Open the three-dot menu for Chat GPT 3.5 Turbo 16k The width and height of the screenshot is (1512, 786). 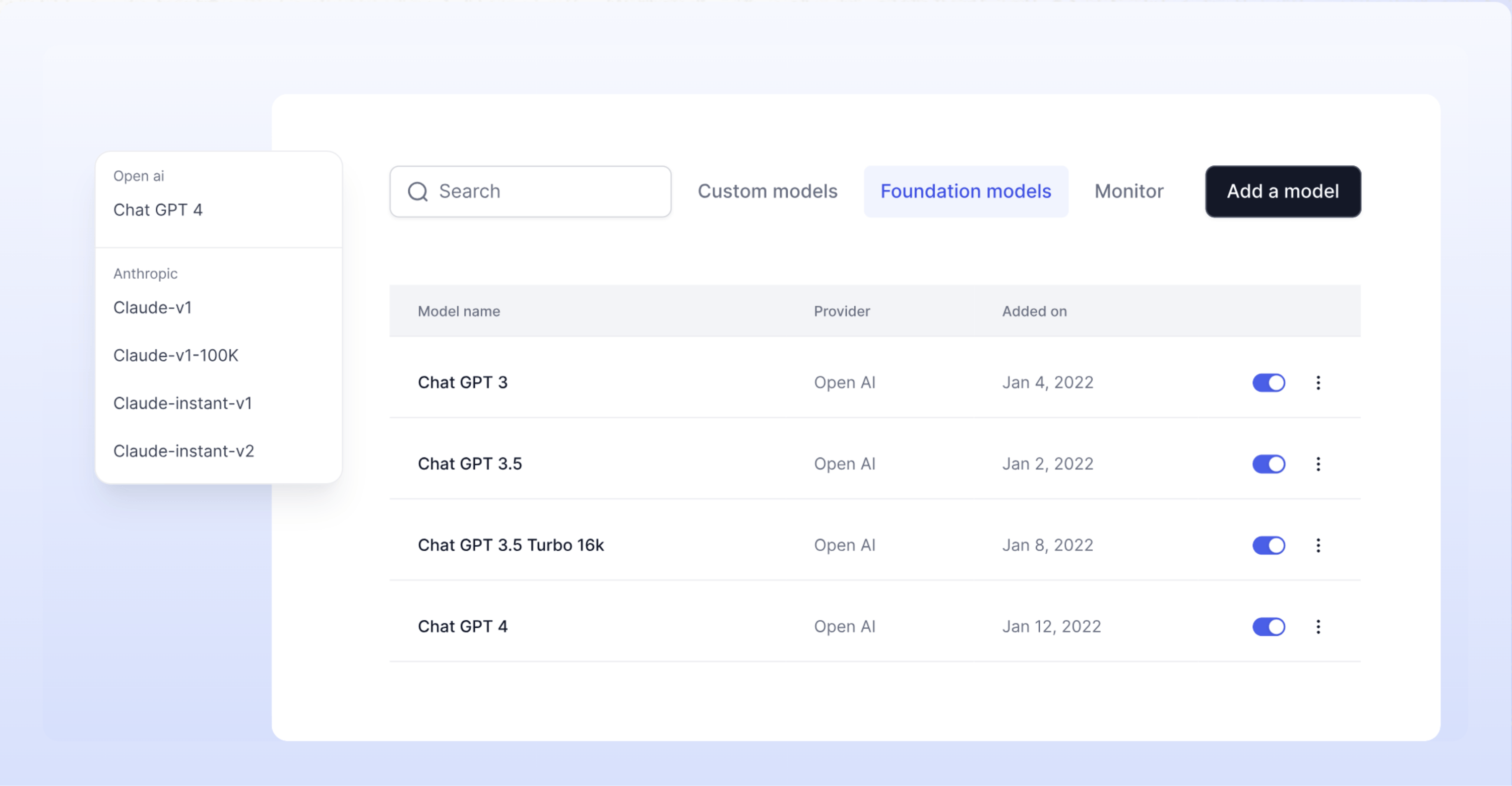(x=1318, y=545)
